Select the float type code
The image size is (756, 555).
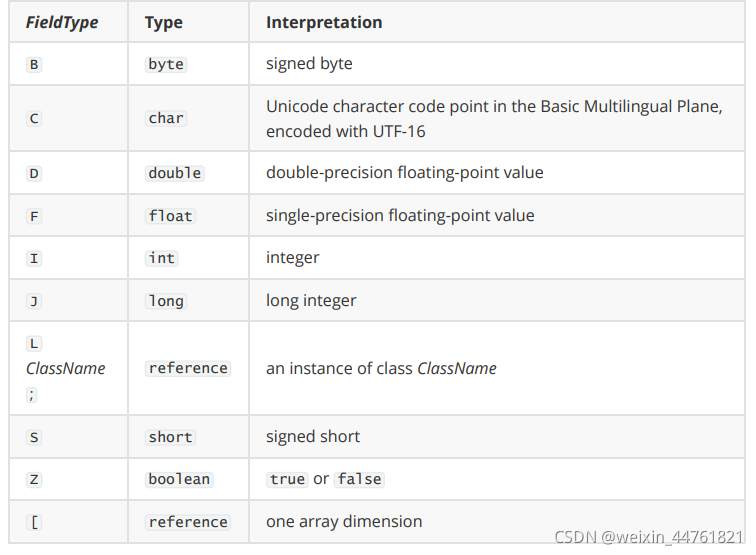coord(170,216)
